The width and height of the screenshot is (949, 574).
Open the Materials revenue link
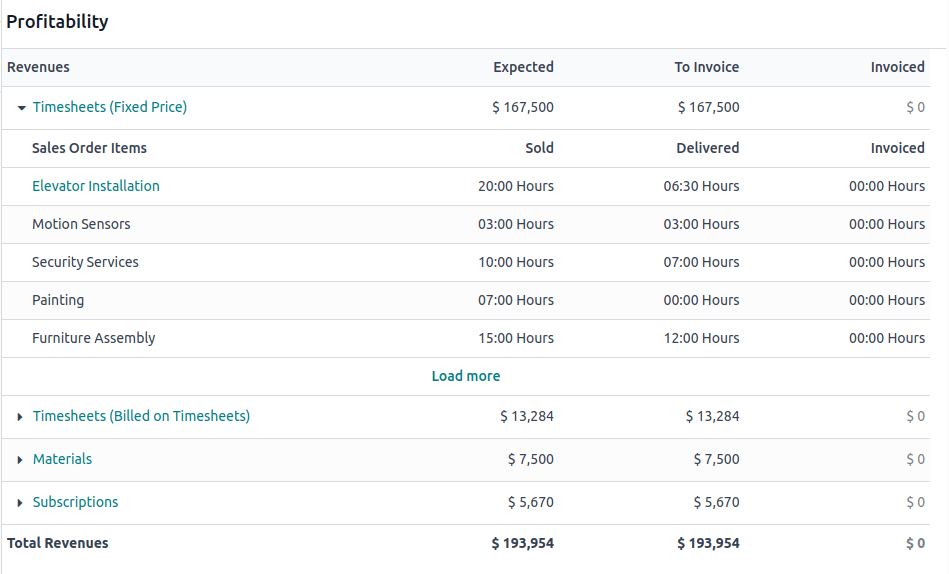[x=62, y=459]
